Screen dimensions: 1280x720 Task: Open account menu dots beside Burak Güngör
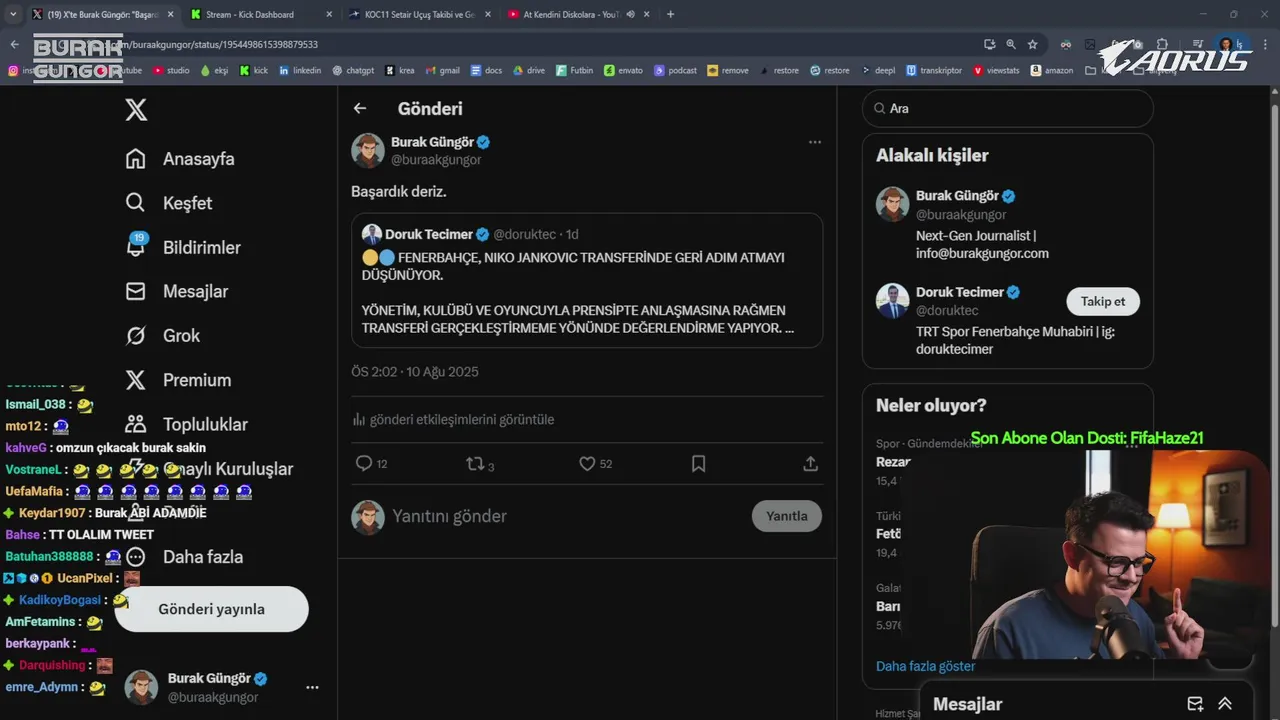tap(312, 687)
